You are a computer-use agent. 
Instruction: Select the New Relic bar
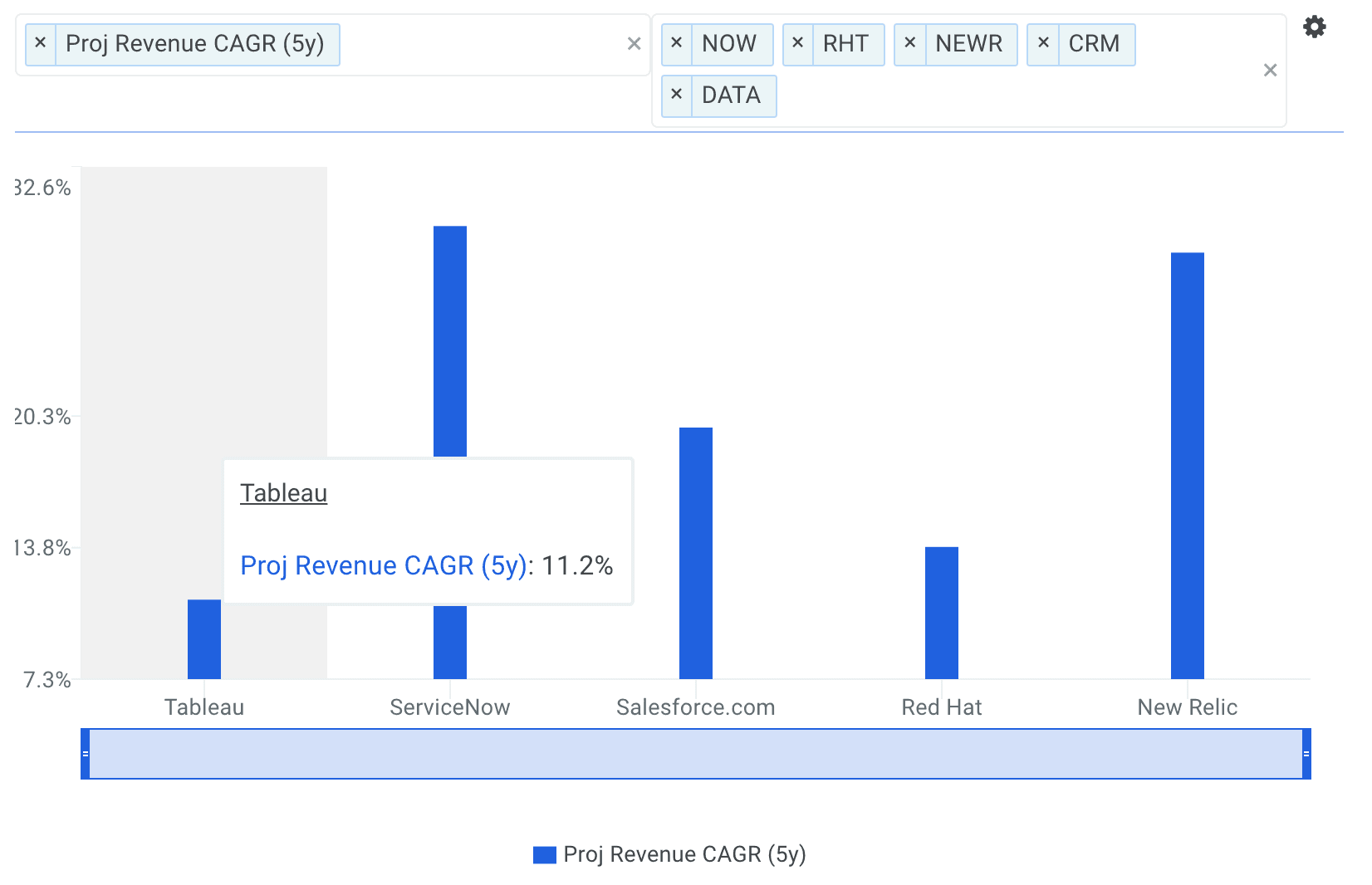click(x=1187, y=465)
